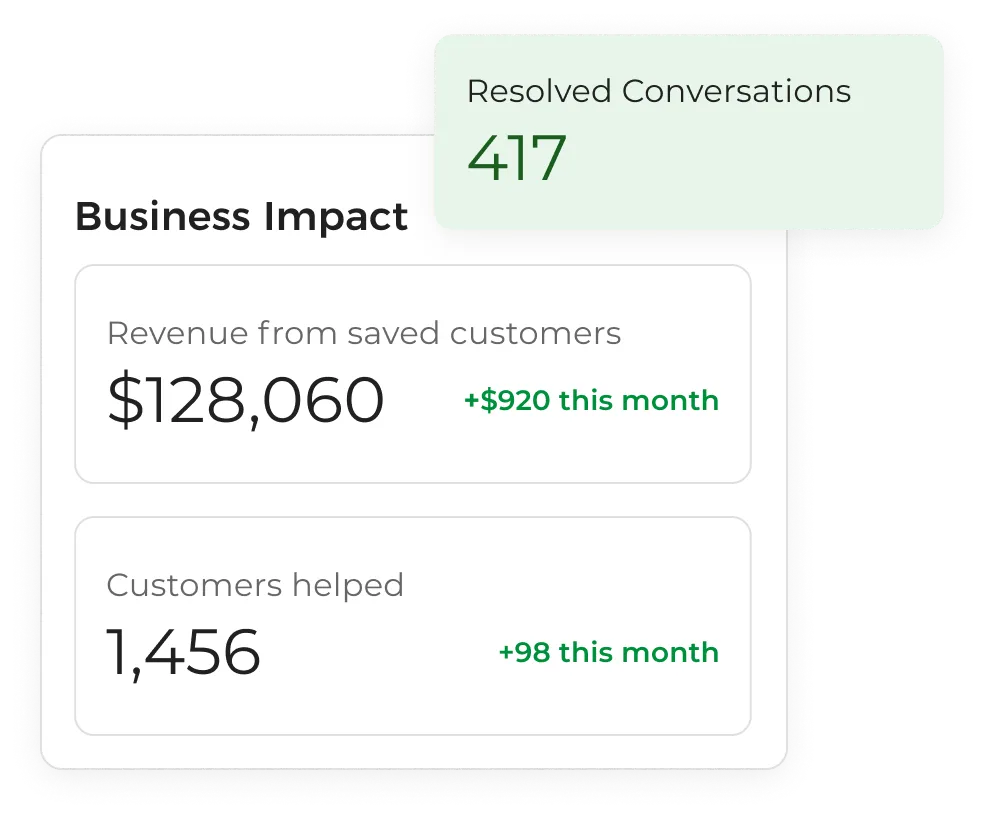Click the Customers helped label
The width and height of the screenshot is (986, 818).
click(254, 585)
